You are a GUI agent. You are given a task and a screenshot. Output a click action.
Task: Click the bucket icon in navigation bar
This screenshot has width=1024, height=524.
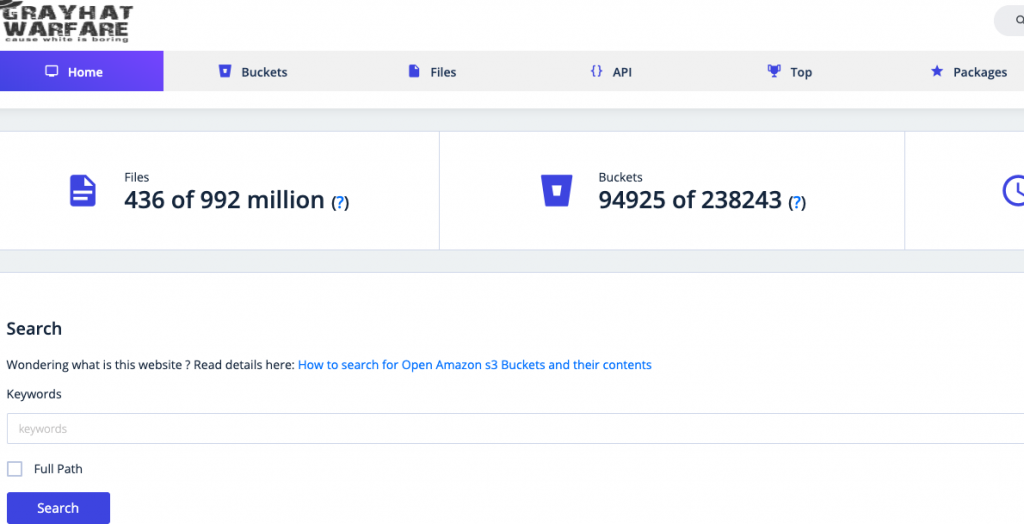point(225,71)
